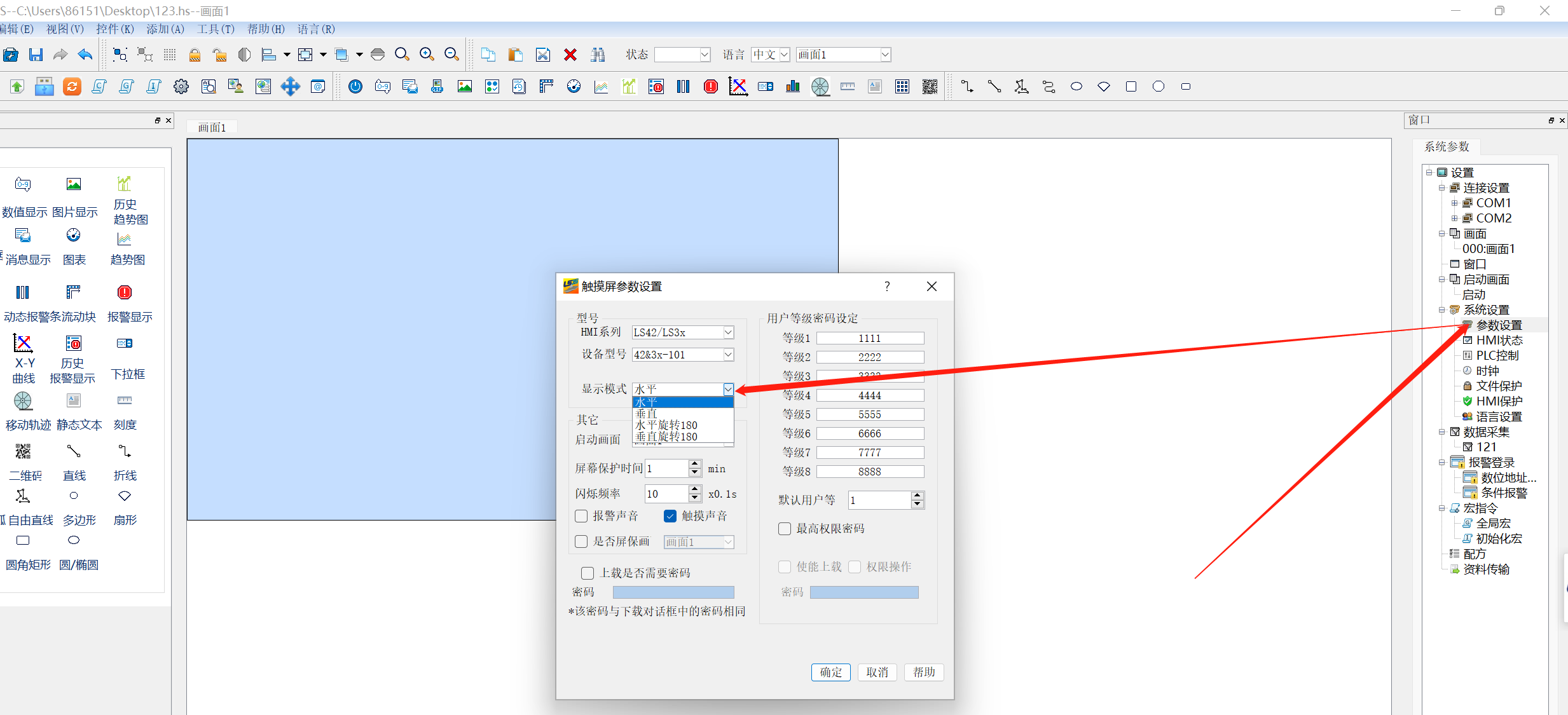Click the 帮助 button in dialog
1568x715 pixels.
point(924,672)
